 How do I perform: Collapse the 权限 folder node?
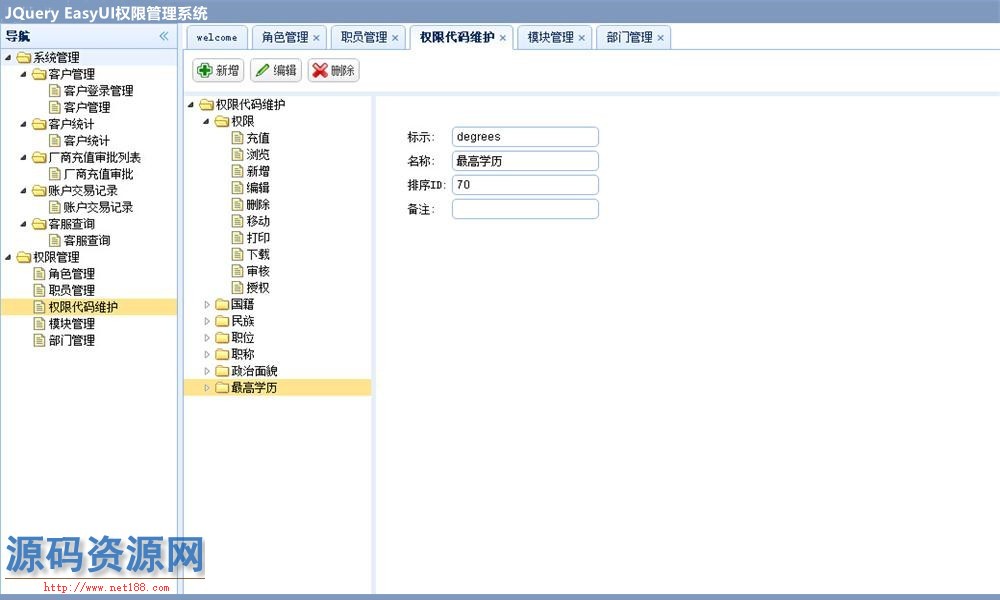click(208, 121)
